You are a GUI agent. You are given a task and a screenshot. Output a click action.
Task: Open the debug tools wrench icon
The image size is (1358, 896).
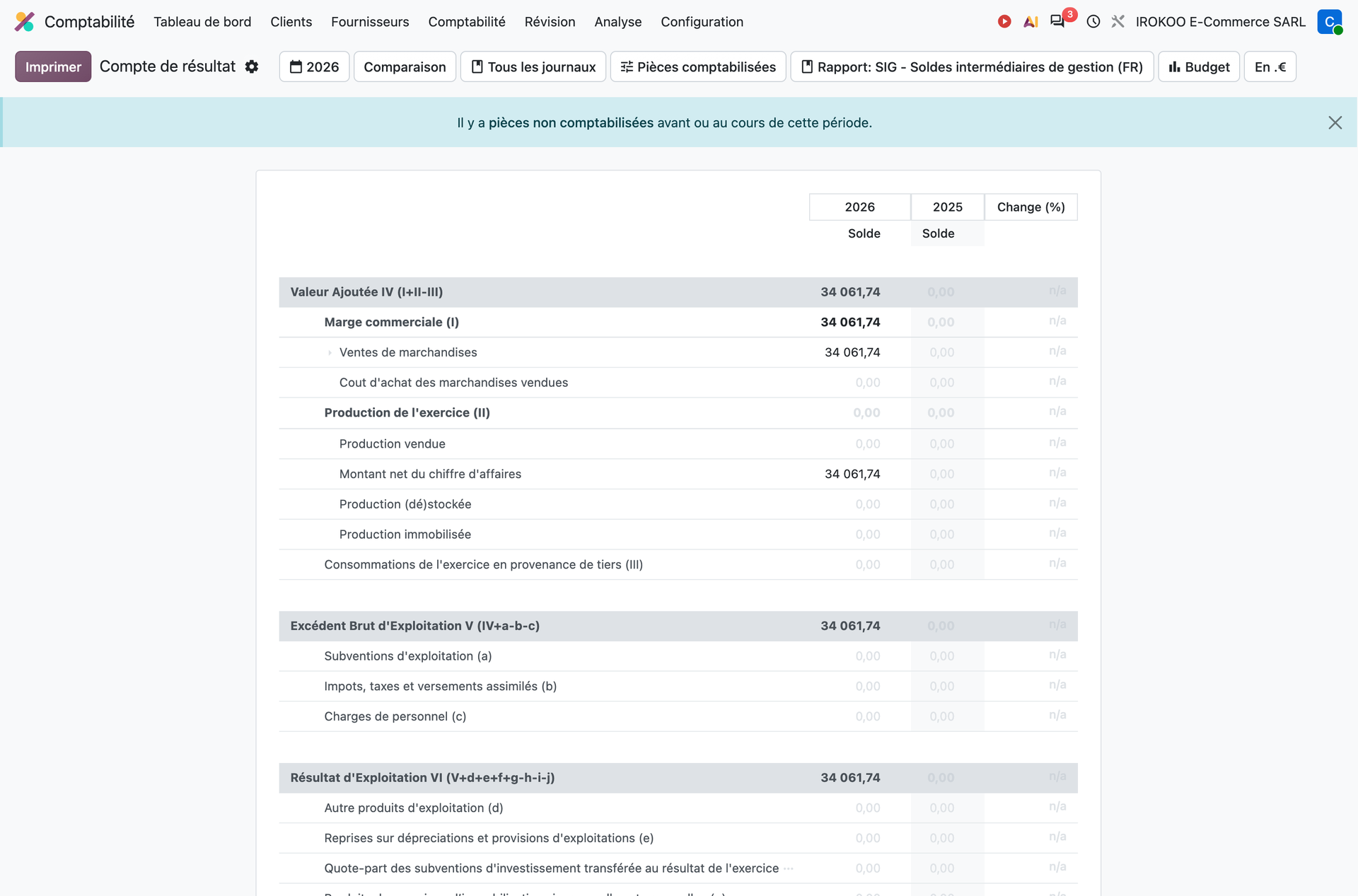[x=1118, y=22]
